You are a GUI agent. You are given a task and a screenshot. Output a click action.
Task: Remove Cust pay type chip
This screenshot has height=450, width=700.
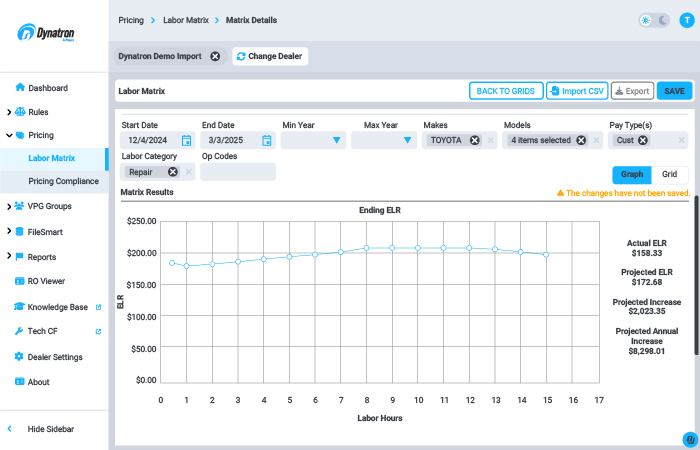[643, 140]
